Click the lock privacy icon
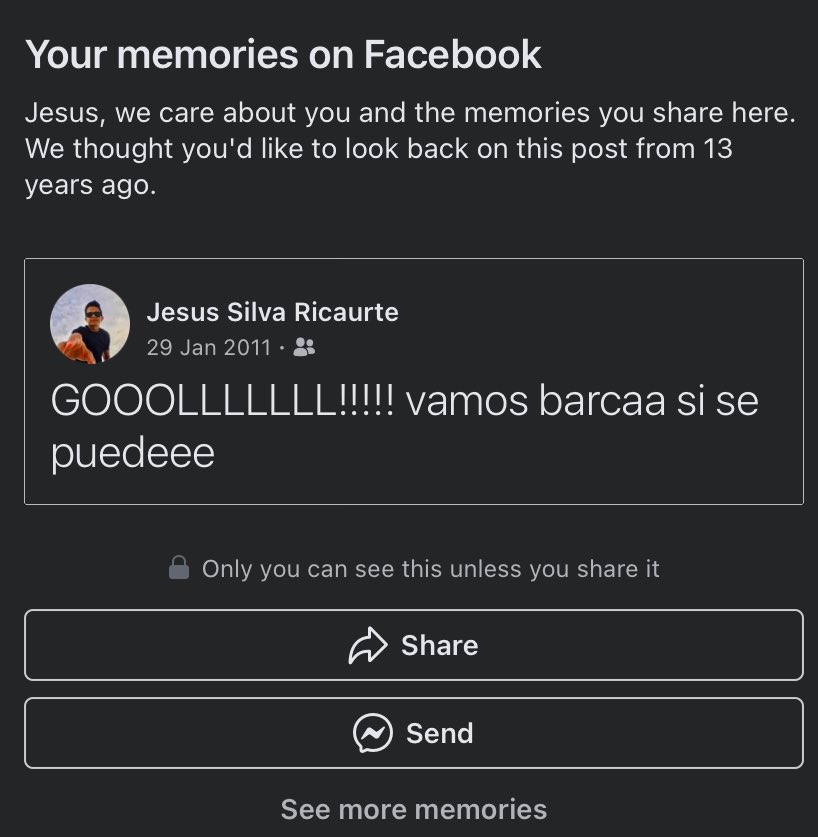Screen dimensions: 818x837 [x=179, y=568]
